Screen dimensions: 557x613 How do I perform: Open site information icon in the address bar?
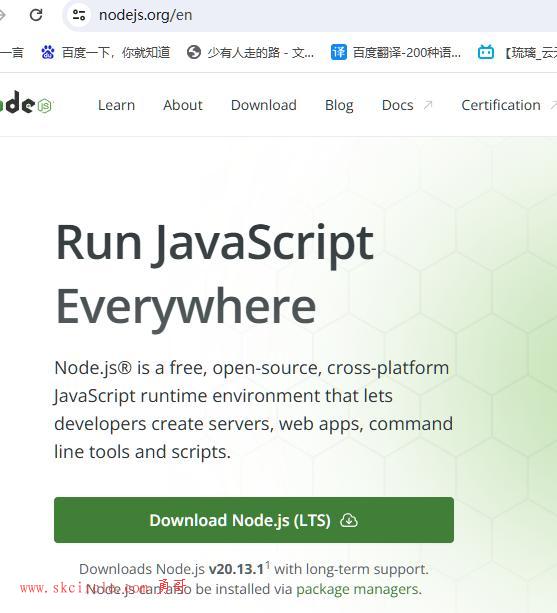tap(79, 15)
